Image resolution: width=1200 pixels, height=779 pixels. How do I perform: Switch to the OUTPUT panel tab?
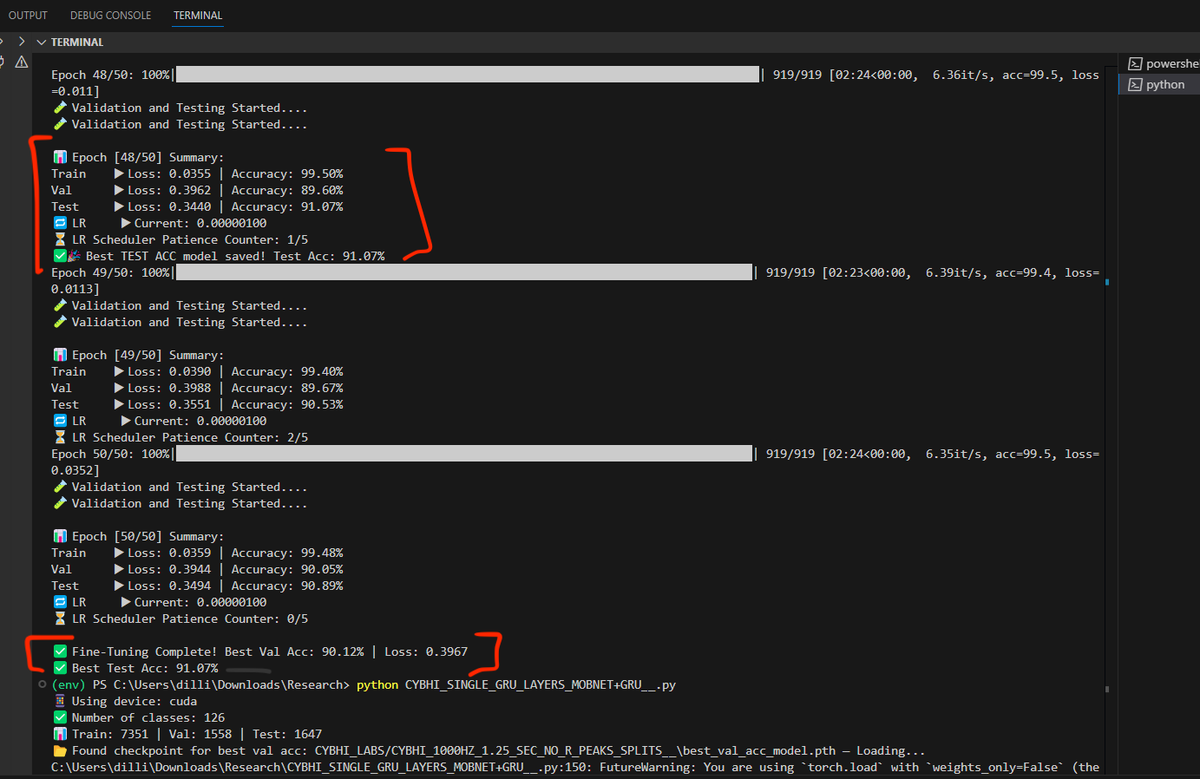(x=27, y=15)
